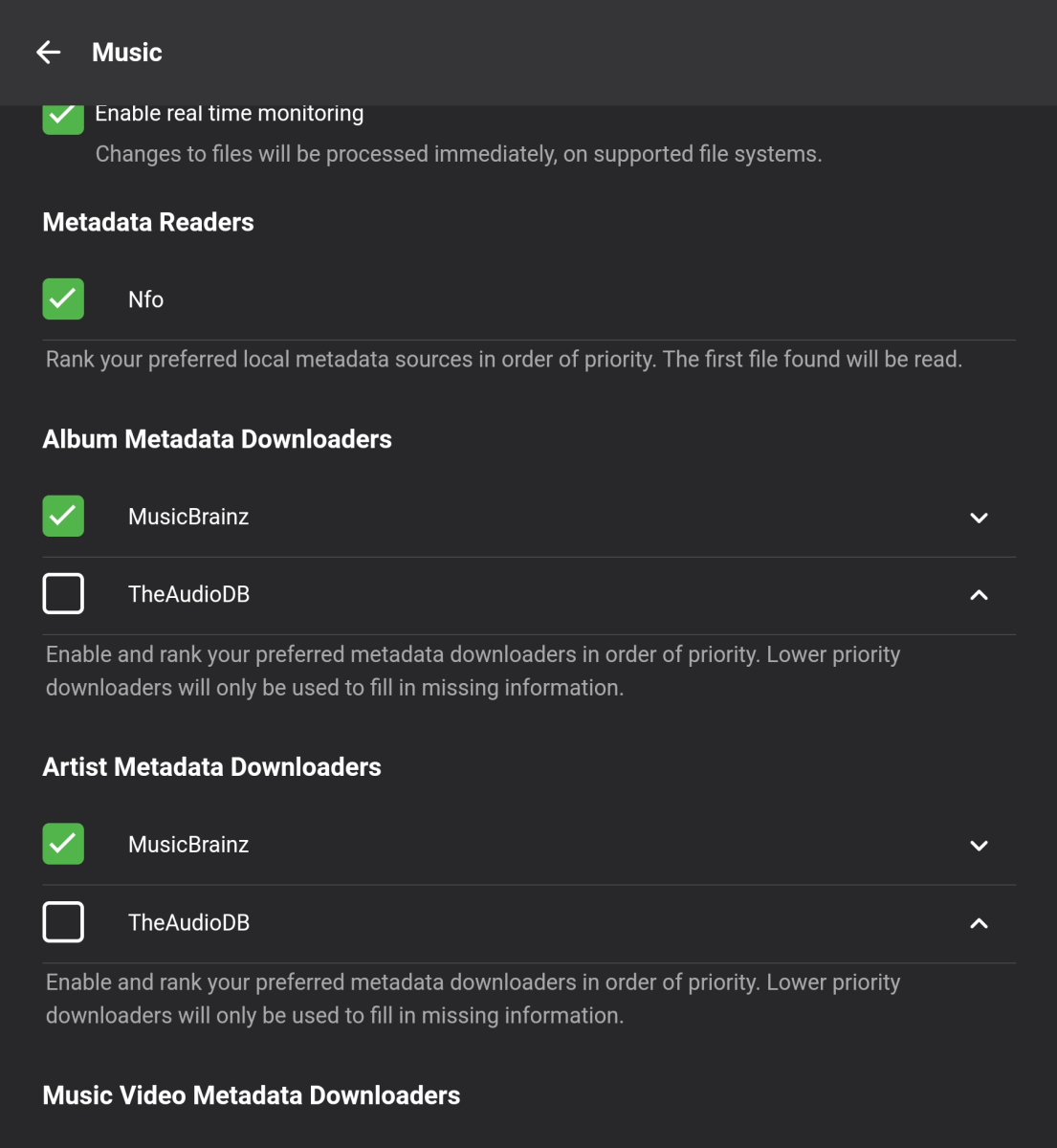Move TheAudioDB up in Artist Metadata Downloaders
The height and width of the screenshot is (1148, 1057).
point(979,923)
